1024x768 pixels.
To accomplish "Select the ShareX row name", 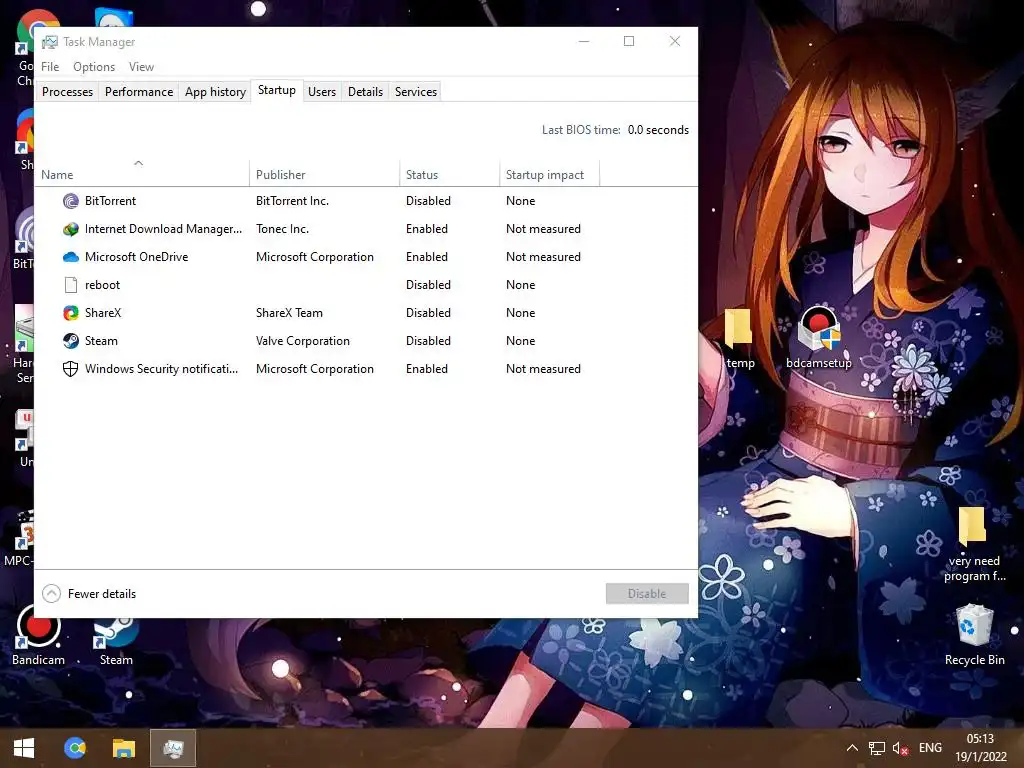I will pyautogui.click(x=103, y=313).
